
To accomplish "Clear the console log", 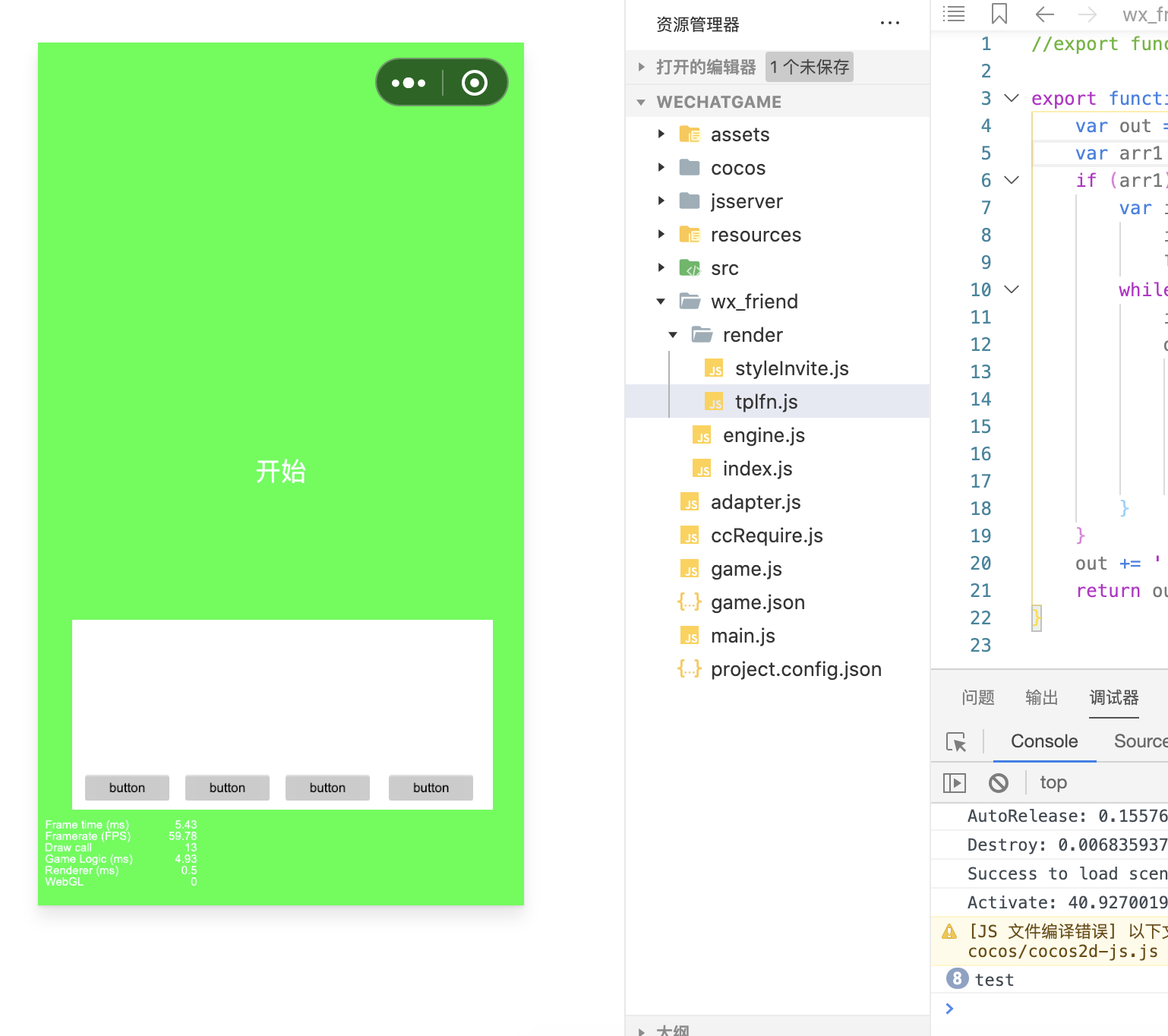I will point(999,782).
